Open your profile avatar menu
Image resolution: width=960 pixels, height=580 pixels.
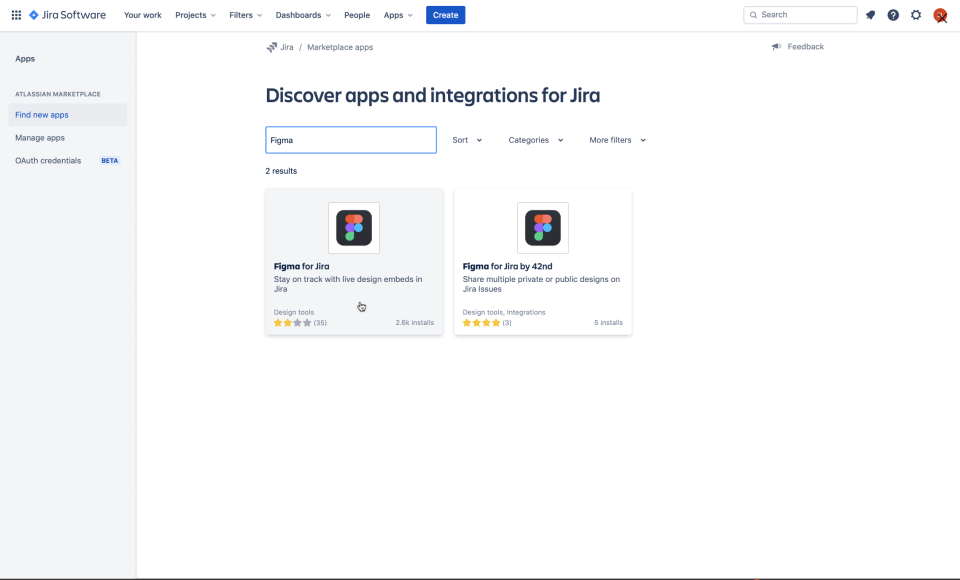tap(939, 14)
